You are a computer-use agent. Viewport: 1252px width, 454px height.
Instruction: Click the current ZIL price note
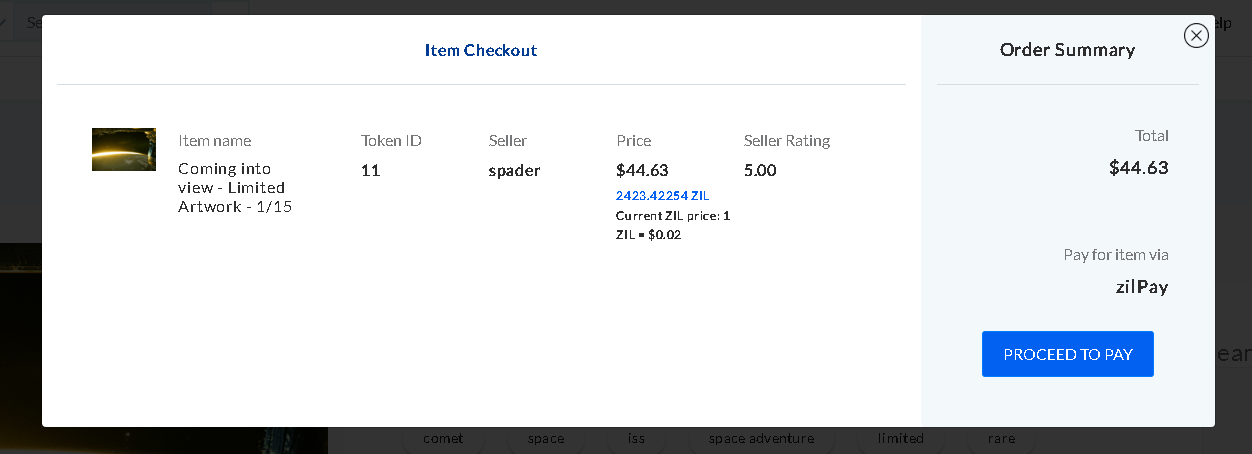click(673, 225)
